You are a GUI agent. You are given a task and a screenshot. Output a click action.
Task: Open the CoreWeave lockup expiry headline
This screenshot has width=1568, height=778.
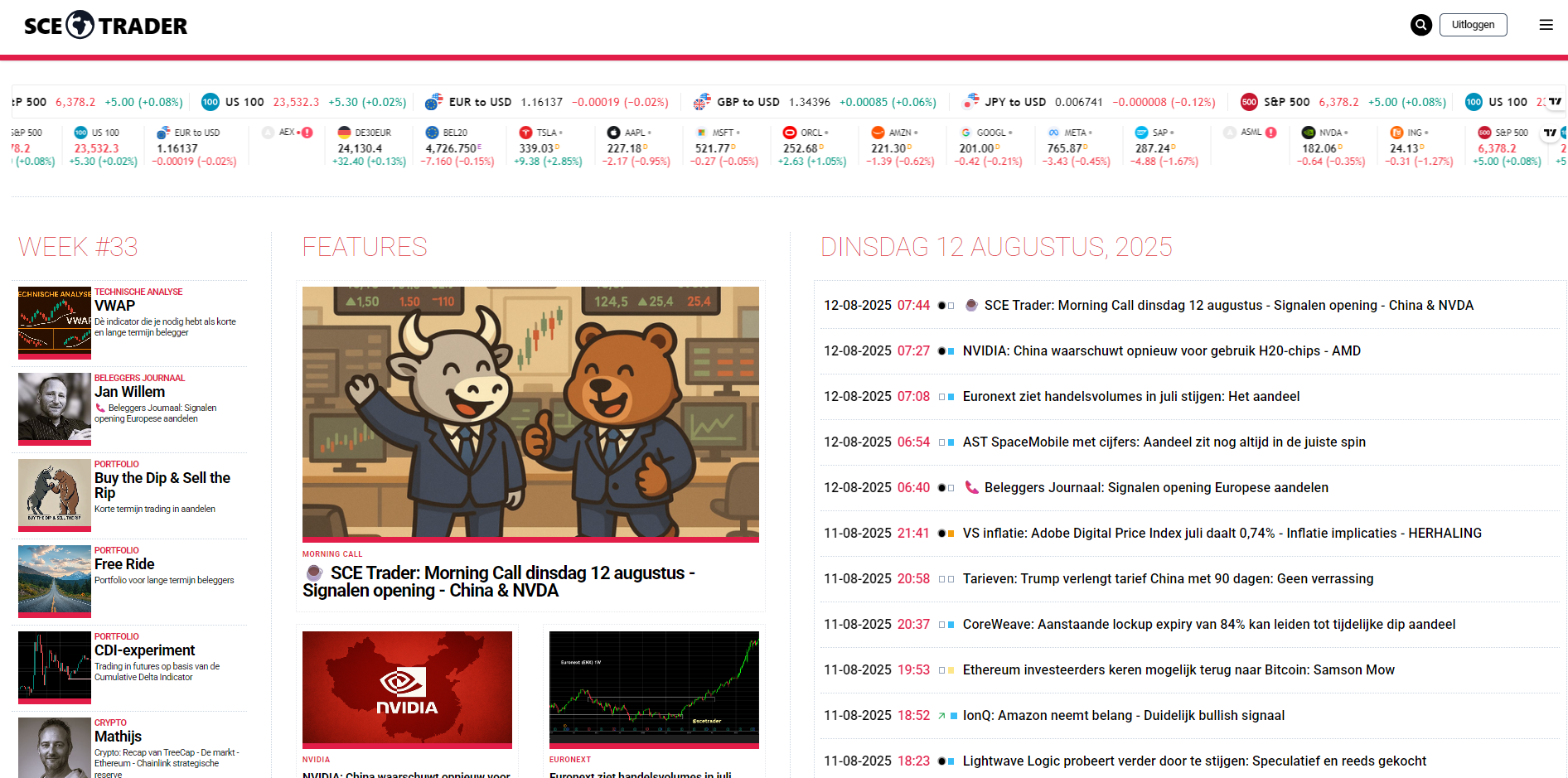[1209, 624]
